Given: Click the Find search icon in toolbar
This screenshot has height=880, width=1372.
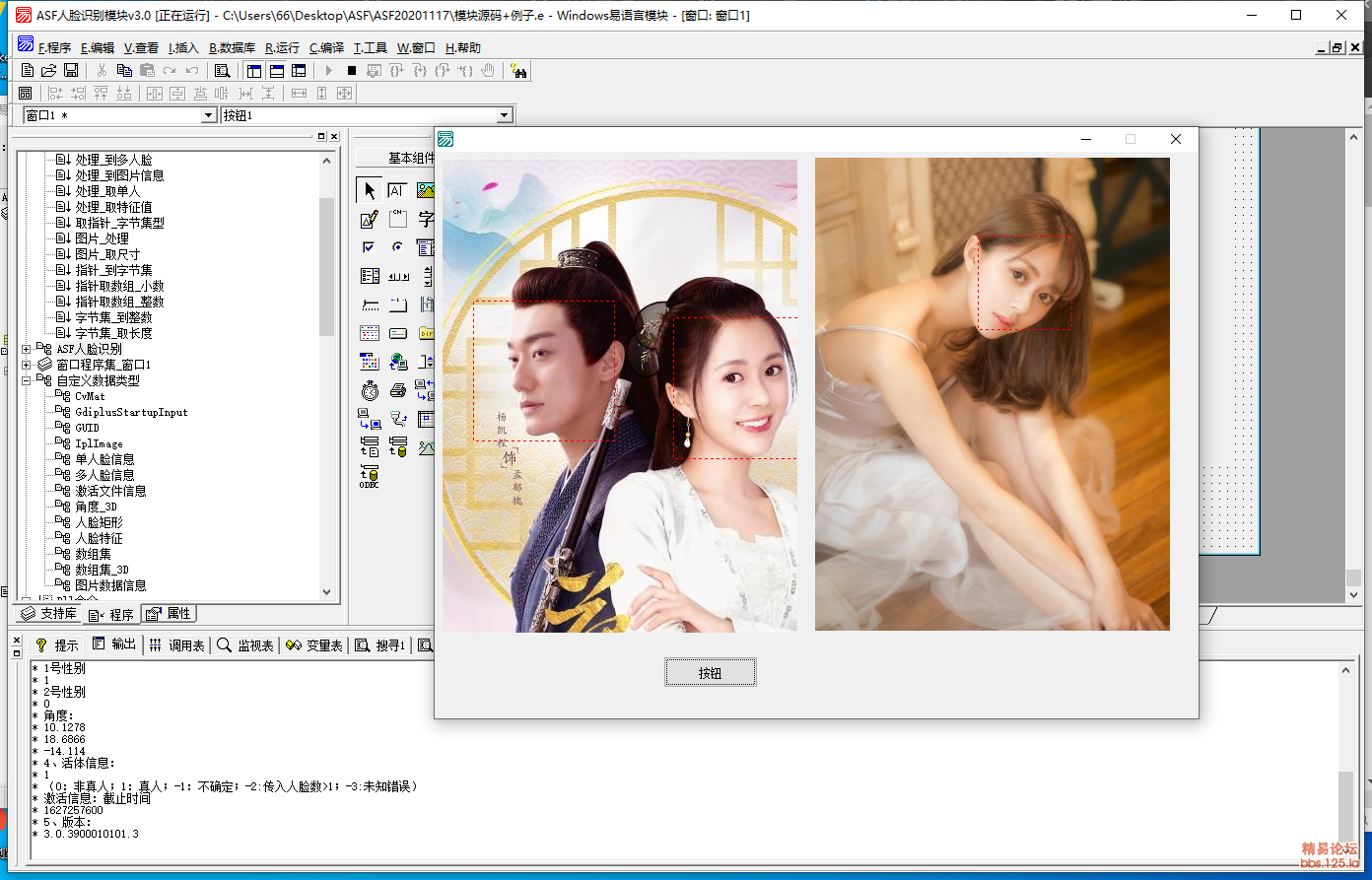Looking at the screenshot, I should 223,70.
